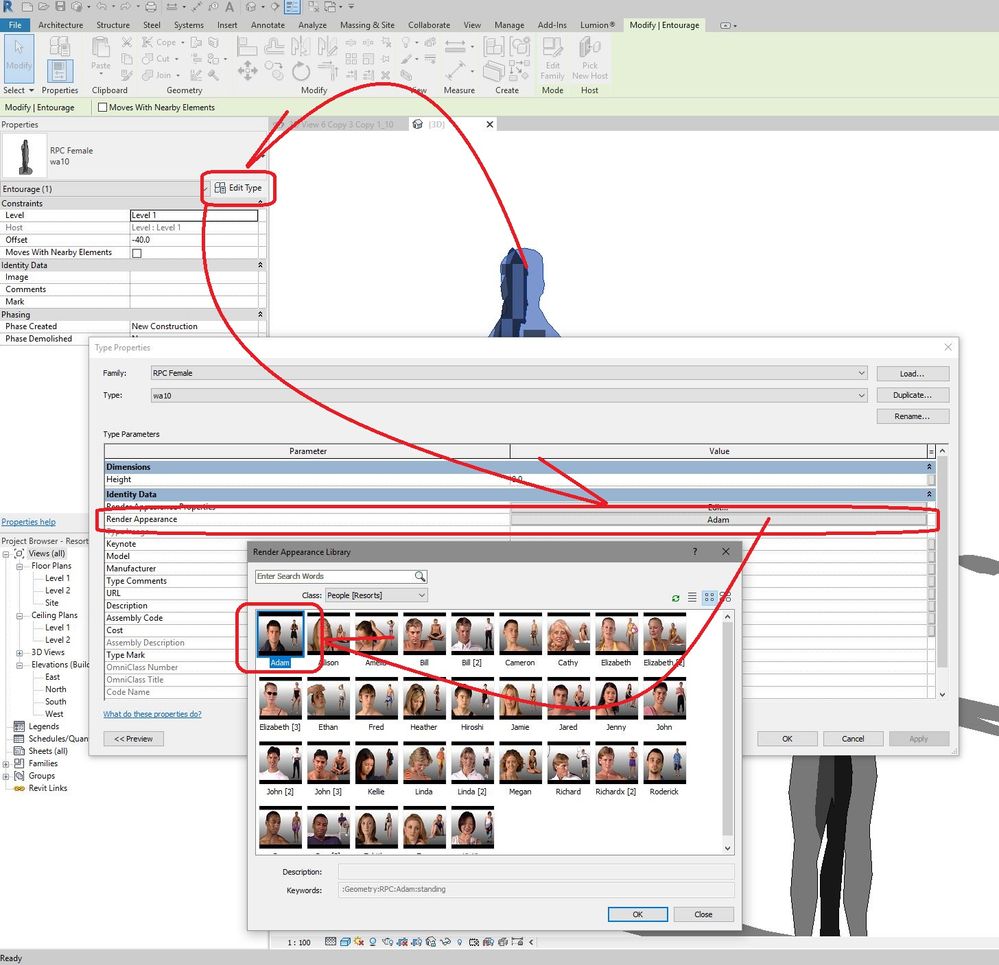Open the Select dropdown under Modify
The image size is (999, 965).
18,90
